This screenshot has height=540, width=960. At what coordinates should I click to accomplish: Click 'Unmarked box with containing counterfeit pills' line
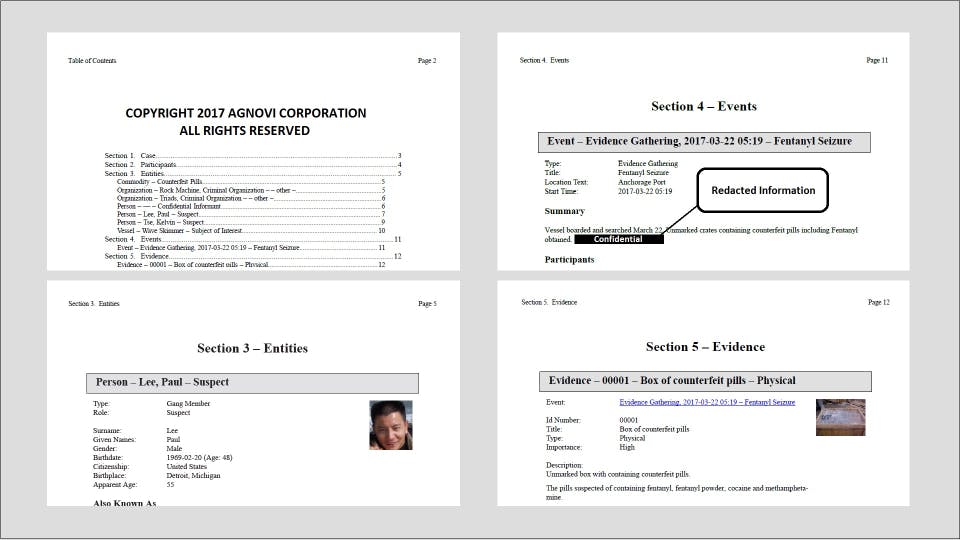pos(618,474)
